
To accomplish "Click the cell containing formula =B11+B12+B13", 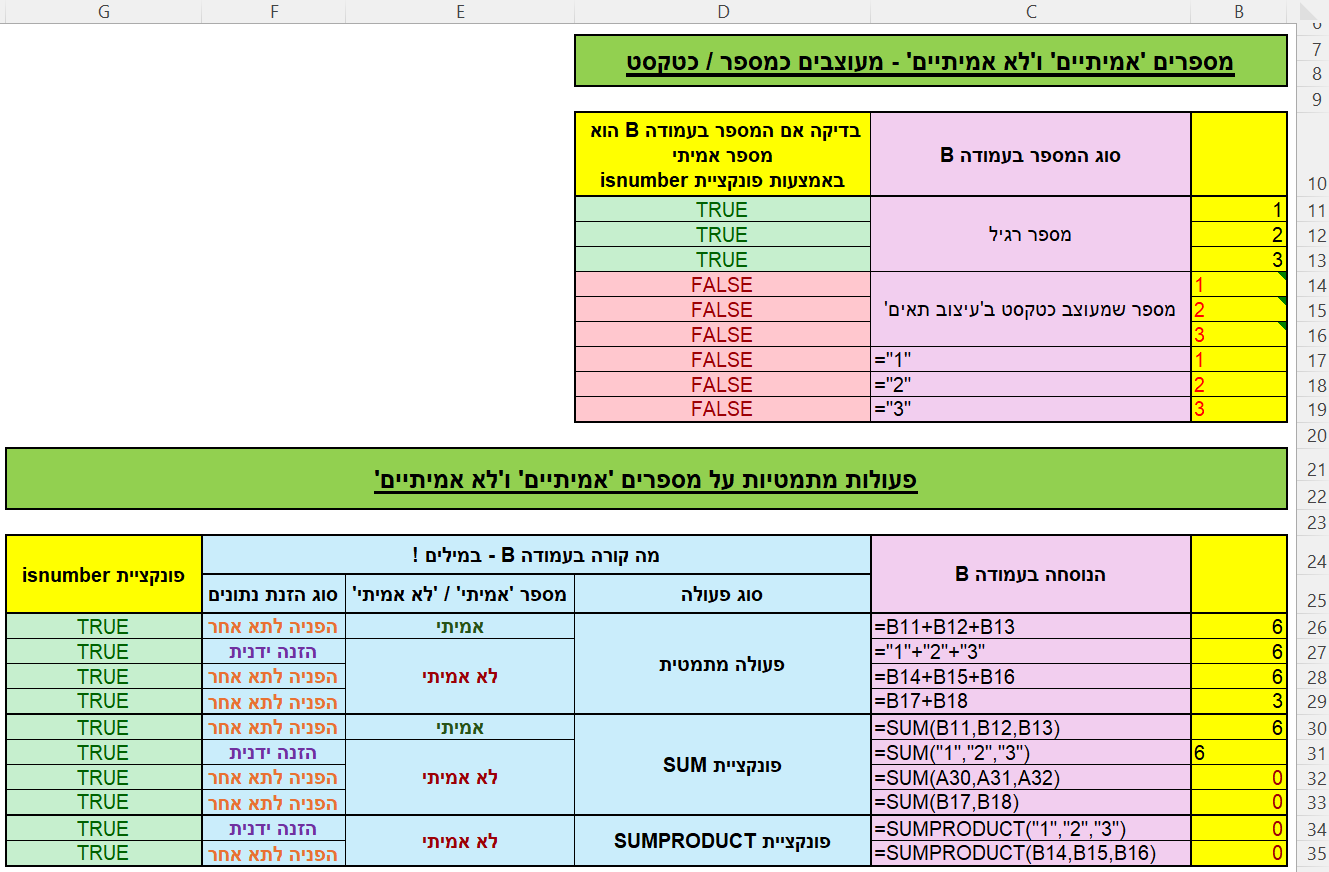I will (1030, 627).
